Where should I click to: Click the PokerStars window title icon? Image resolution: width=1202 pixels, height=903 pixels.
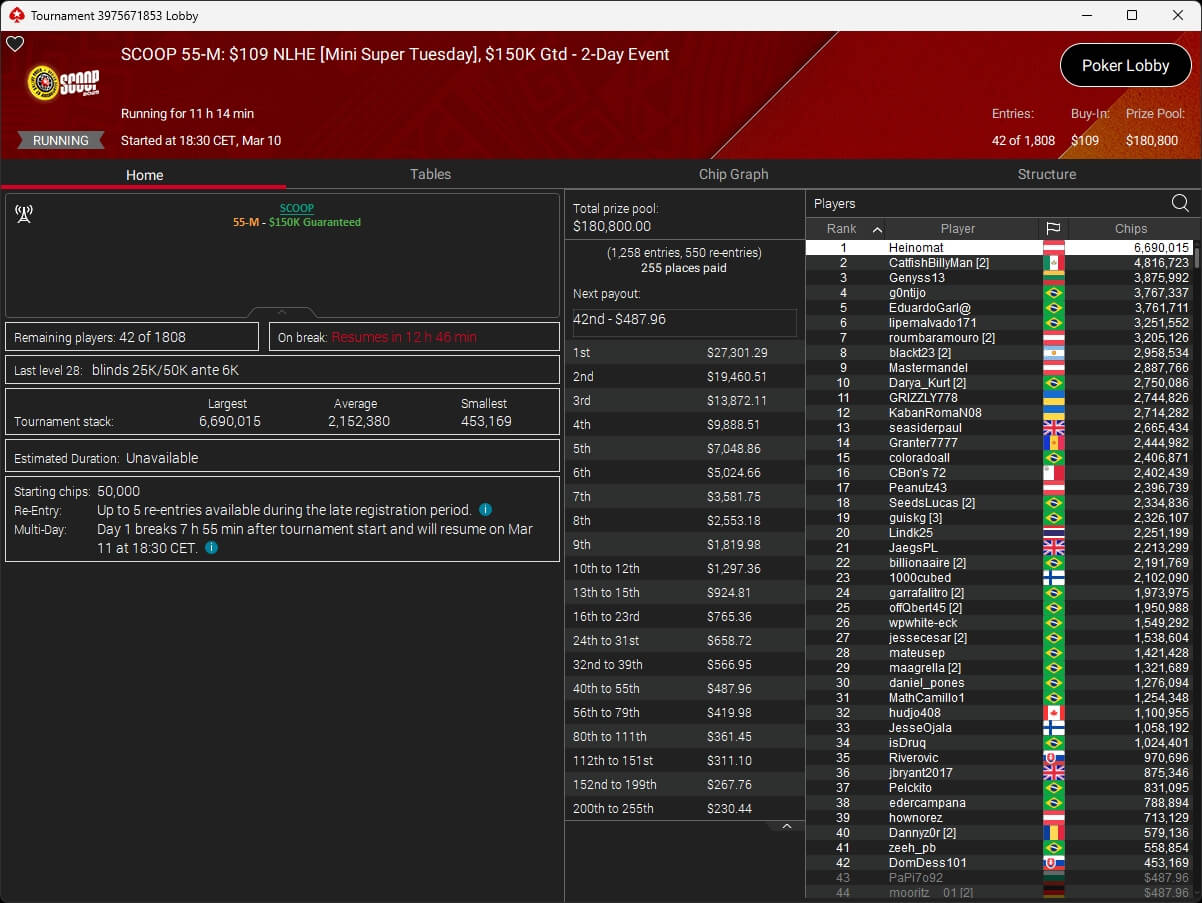point(16,16)
